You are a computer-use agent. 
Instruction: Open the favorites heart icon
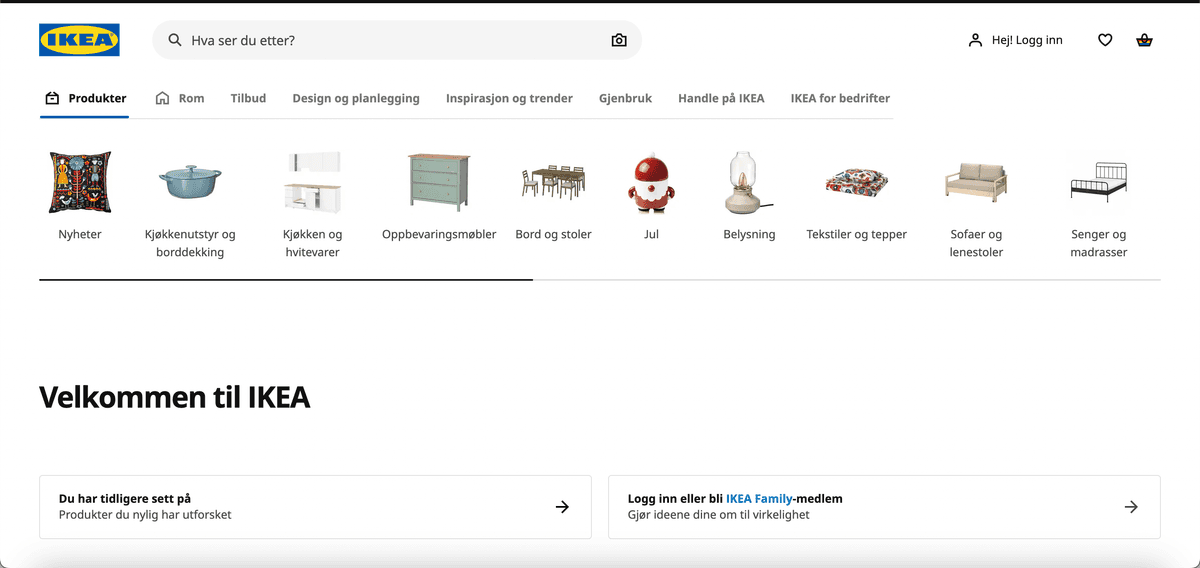1105,40
